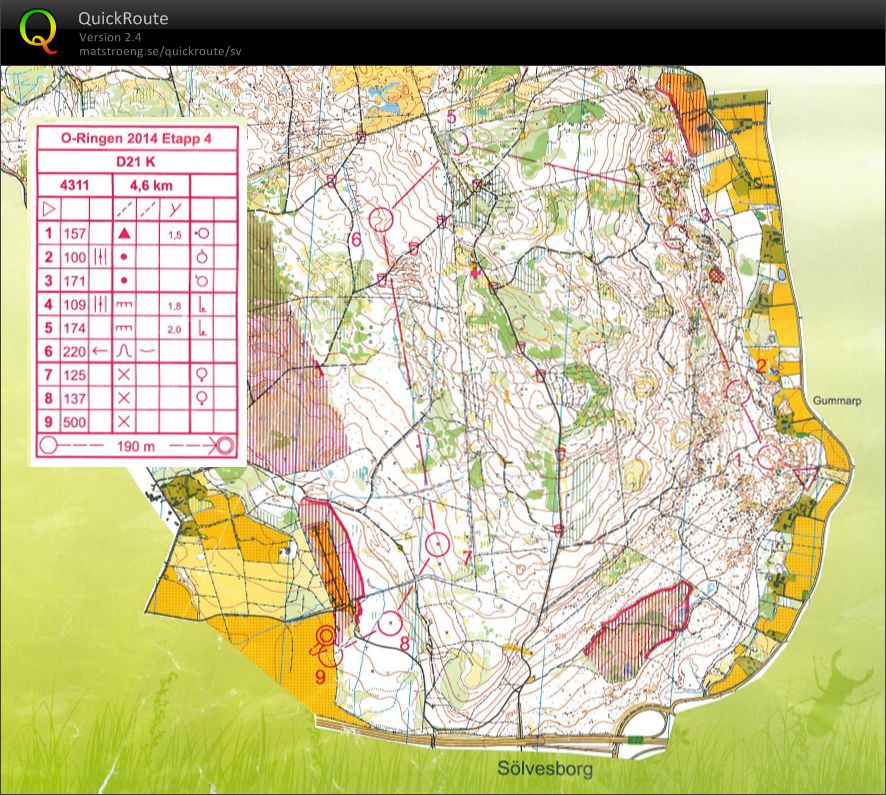Select control circle 9 on the map
Image resolution: width=886 pixels, height=795 pixels.
pyautogui.click(x=331, y=656)
